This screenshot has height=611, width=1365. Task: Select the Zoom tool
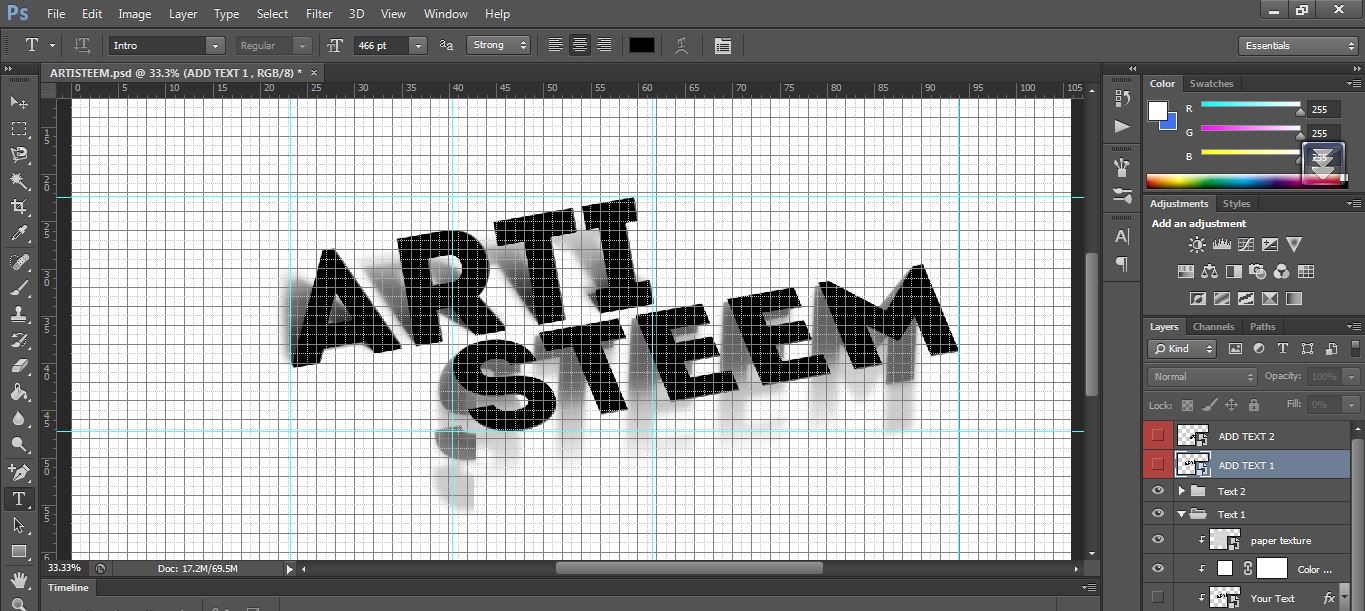(19, 603)
